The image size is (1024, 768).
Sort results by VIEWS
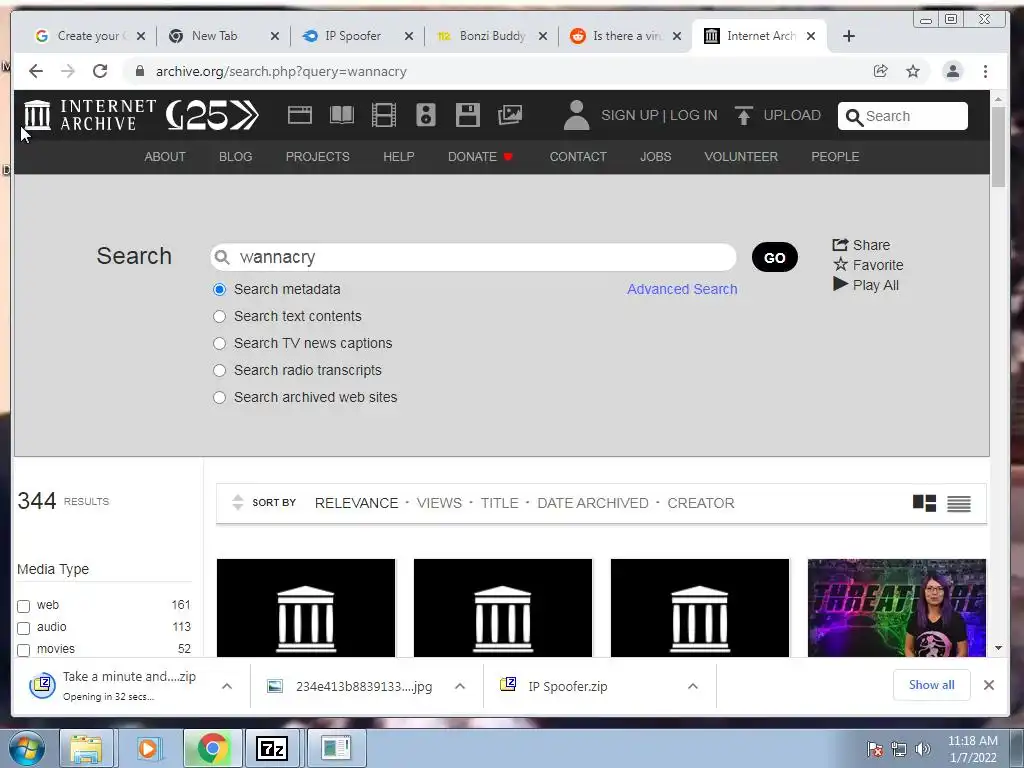(x=439, y=503)
